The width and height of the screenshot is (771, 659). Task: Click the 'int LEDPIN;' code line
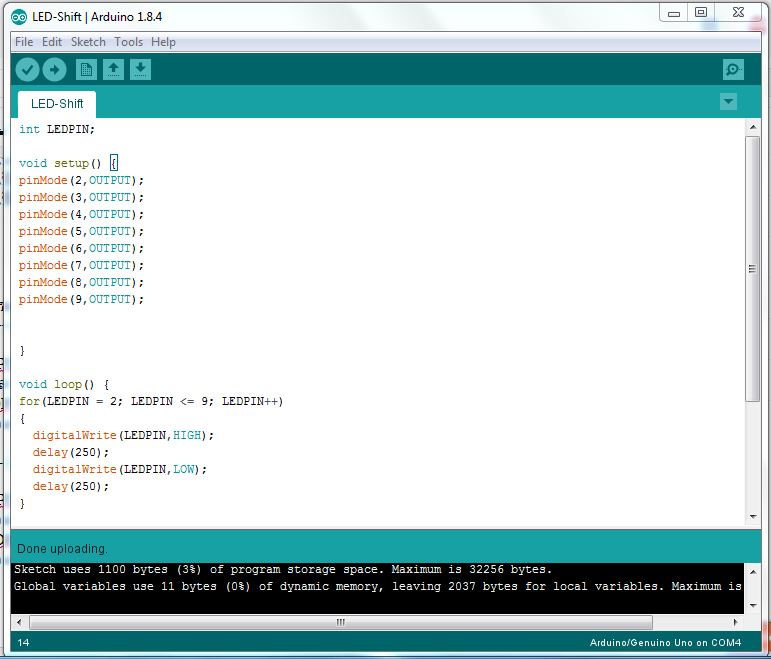coord(57,129)
